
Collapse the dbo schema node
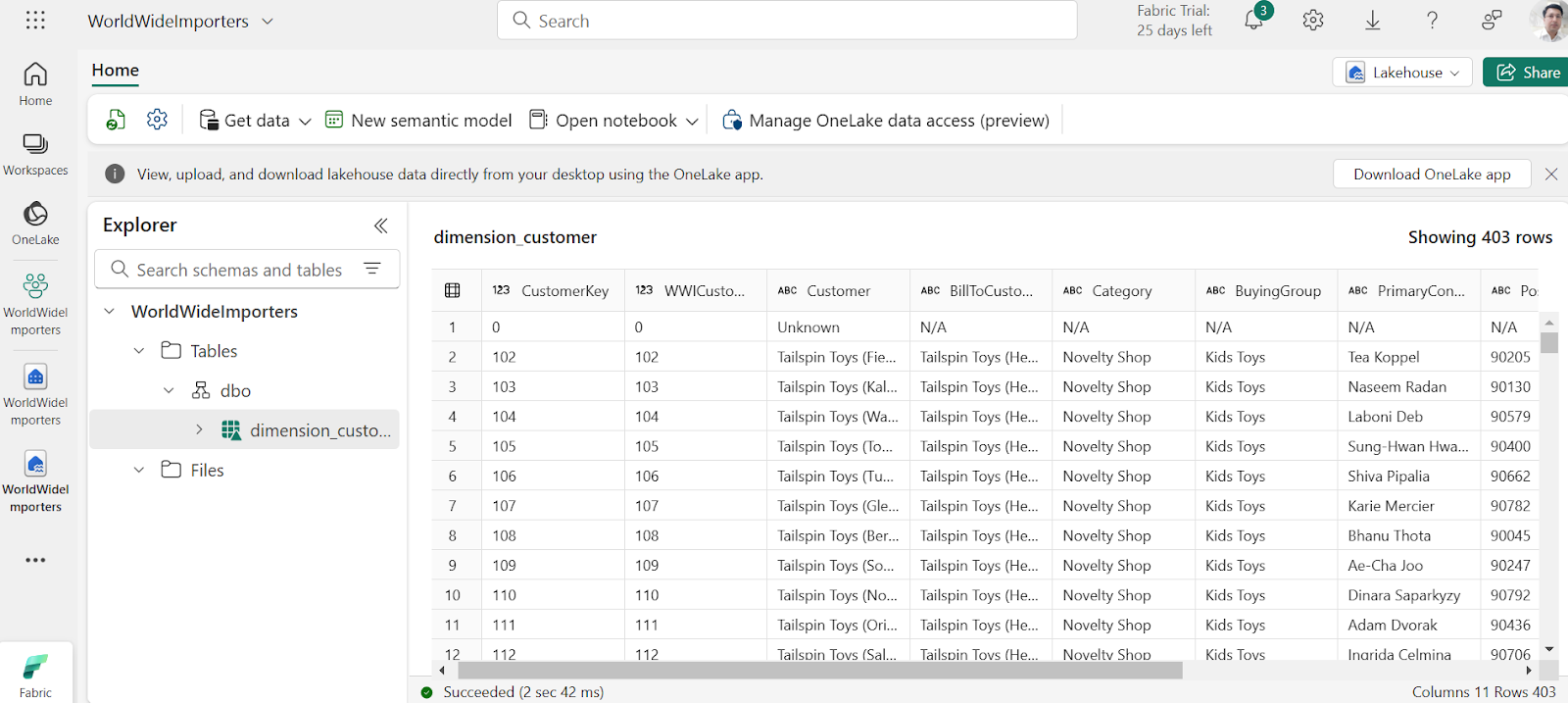(169, 390)
